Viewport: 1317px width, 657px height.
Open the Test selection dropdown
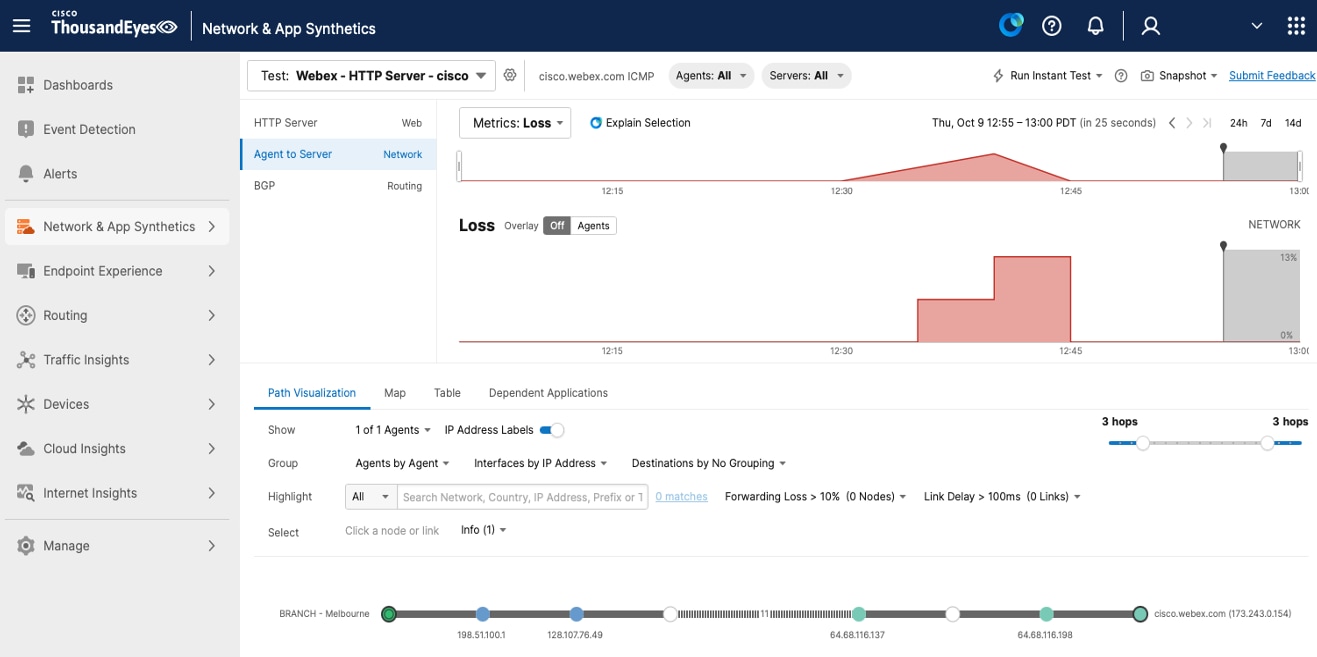coord(371,75)
